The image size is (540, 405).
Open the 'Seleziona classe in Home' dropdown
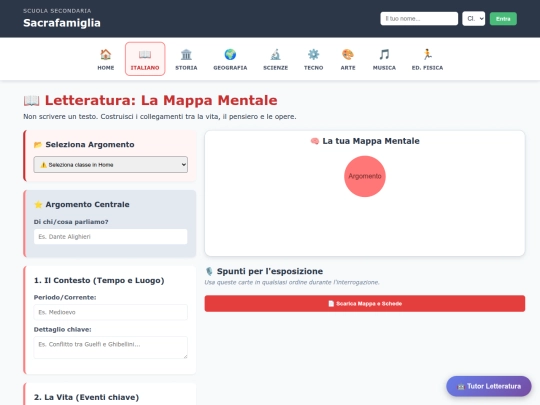pyautogui.click(x=111, y=165)
